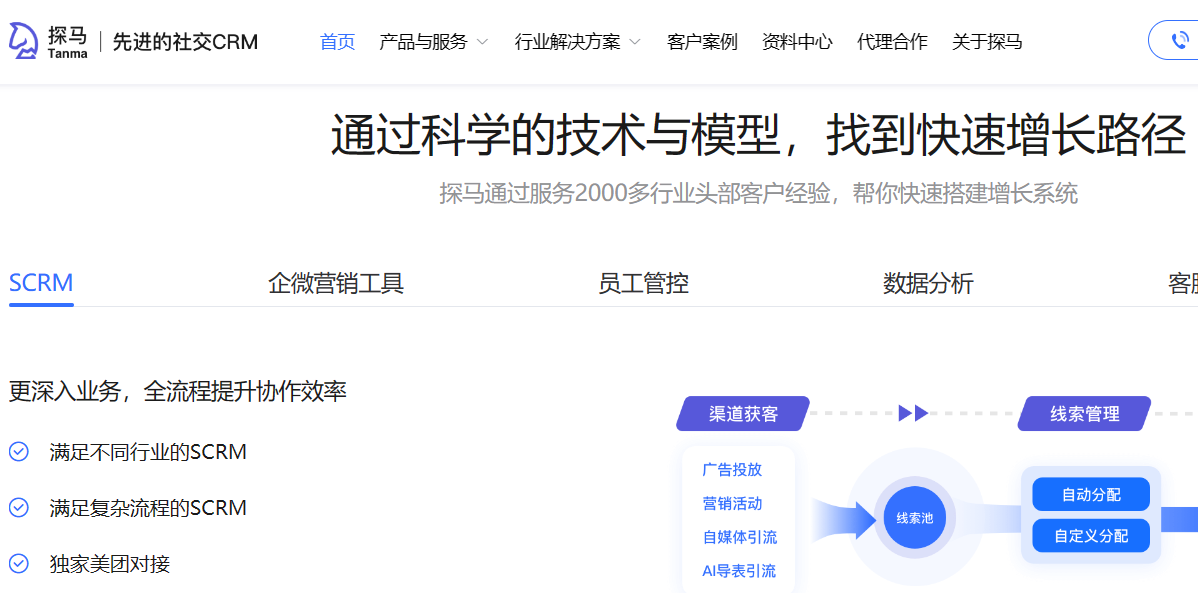Click the 自动分配 button in diagram
Viewport: 1198px width, 593px height.
pos(1090,494)
